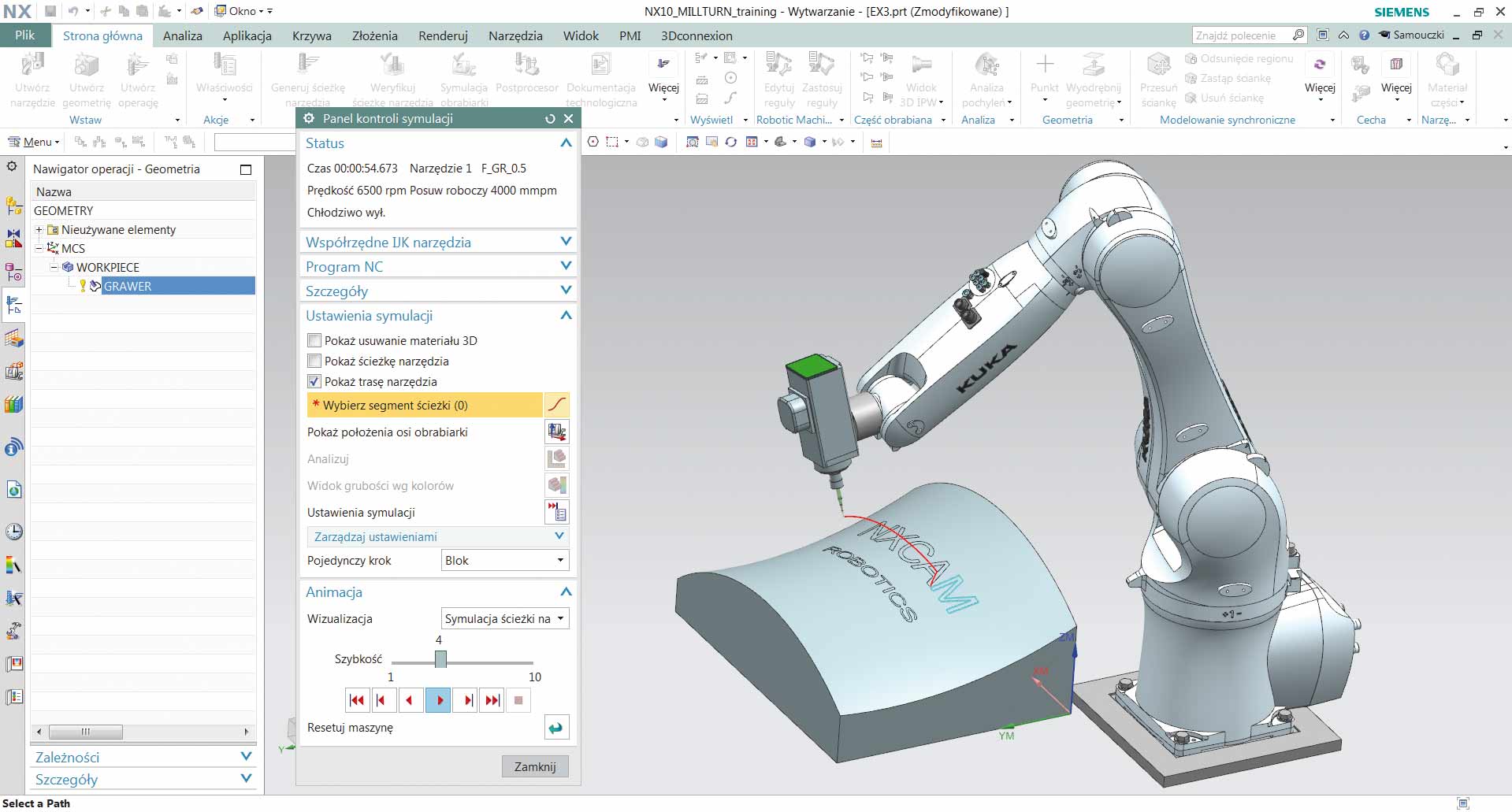Open the Plik menu
This screenshot has width=1512, height=812.
[25, 35]
